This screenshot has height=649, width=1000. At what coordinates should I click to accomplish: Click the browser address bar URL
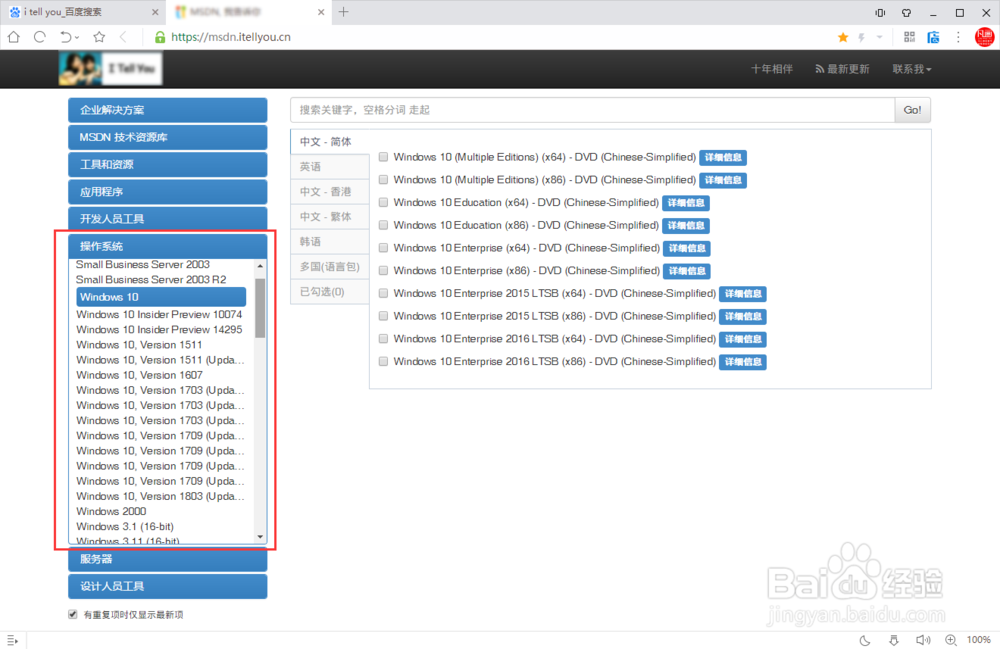(231, 37)
